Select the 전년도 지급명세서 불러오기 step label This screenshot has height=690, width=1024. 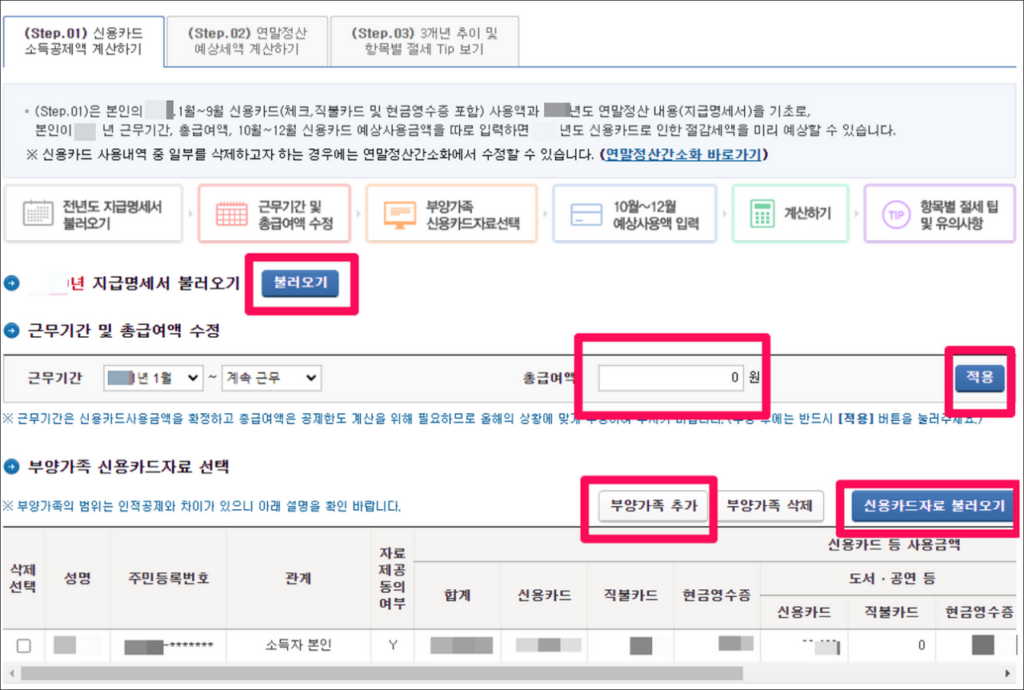click(112, 215)
